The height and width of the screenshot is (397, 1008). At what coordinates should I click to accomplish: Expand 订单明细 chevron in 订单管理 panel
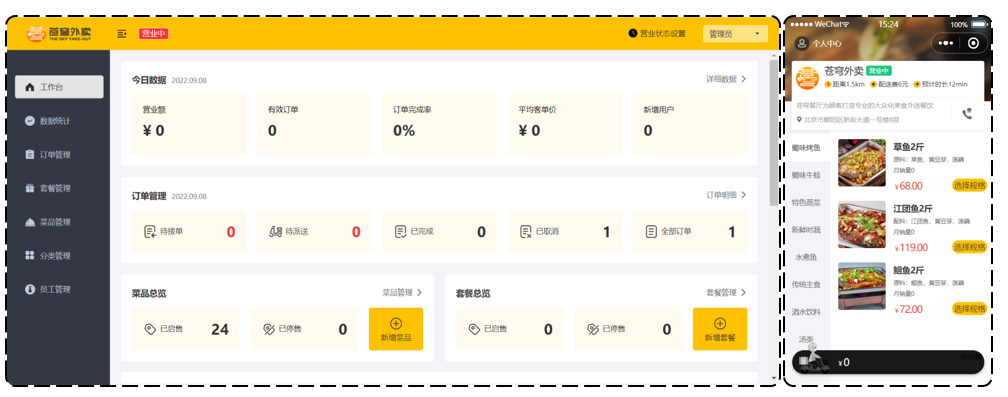point(744,195)
